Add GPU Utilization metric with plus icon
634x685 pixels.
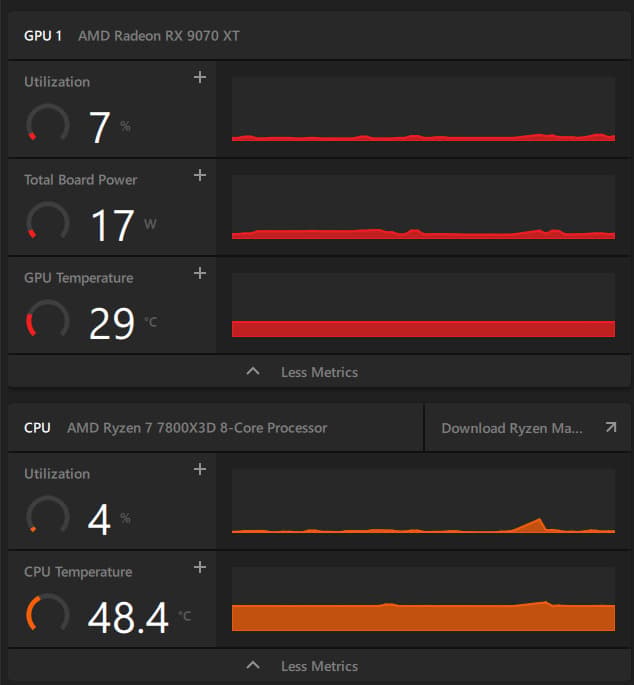pos(200,77)
